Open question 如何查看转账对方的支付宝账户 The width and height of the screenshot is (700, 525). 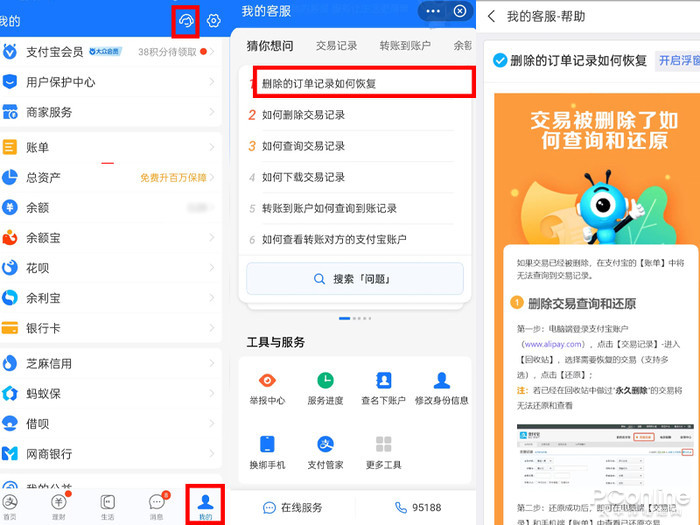pyautogui.click(x=334, y=240)
